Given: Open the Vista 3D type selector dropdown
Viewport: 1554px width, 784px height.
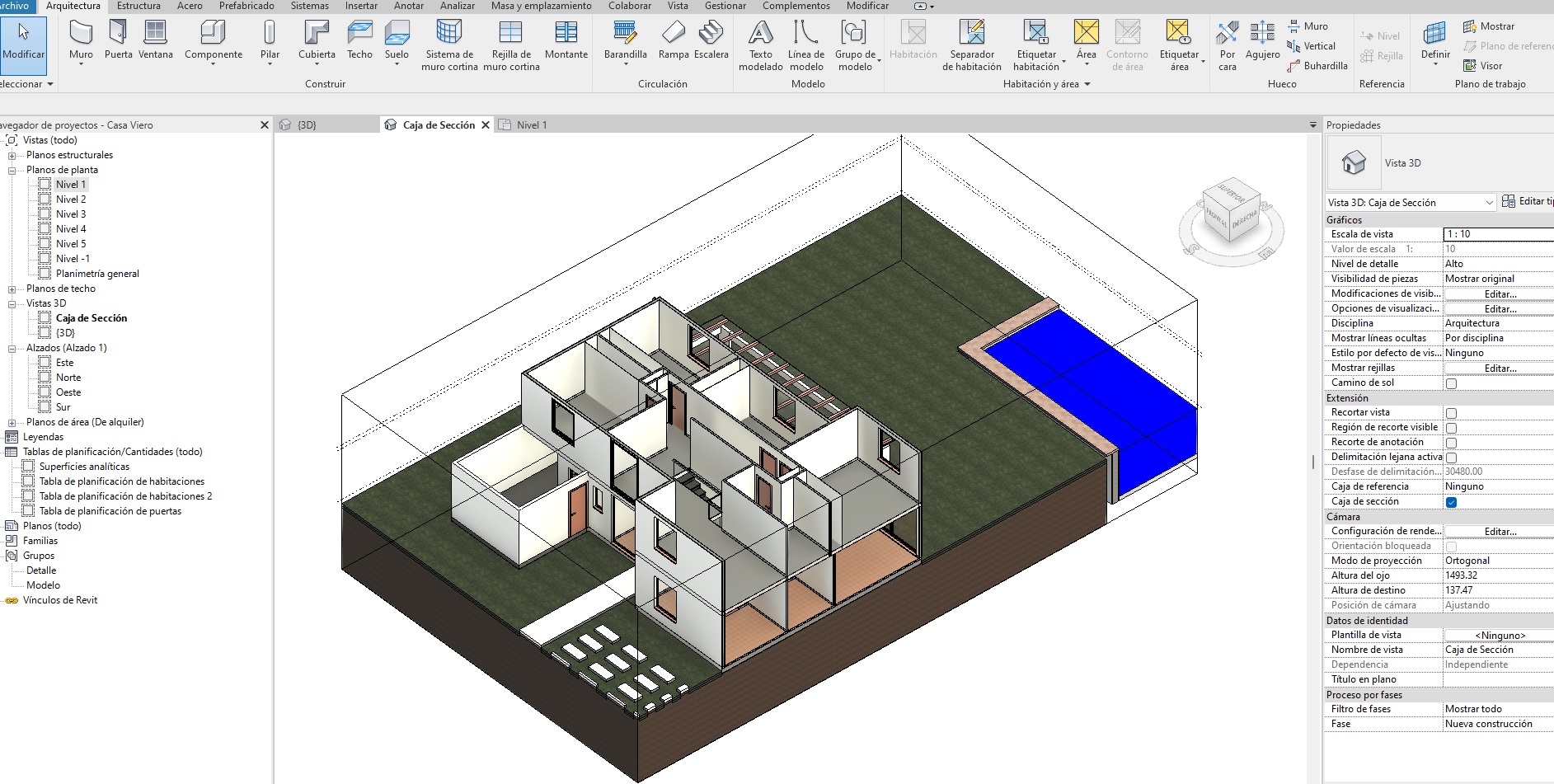Looking at the screenshot, I should [x=1489, y=203].
